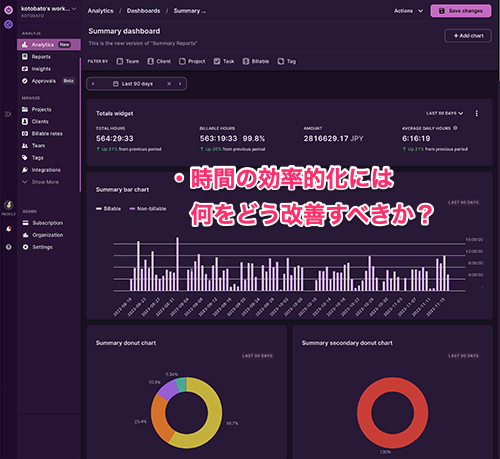Click the Integrations plug icon
The height and width of the screenshot is (459, 500).
[x=25, y=170]
